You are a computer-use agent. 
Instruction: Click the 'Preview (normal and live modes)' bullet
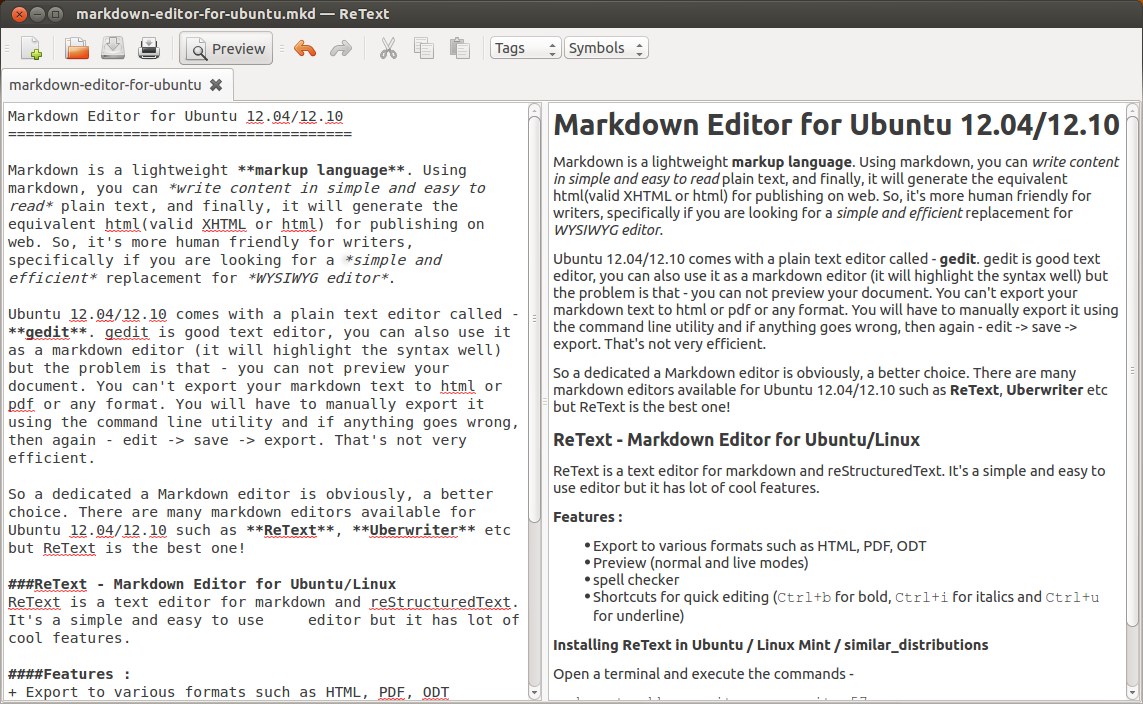pos(701,563)
